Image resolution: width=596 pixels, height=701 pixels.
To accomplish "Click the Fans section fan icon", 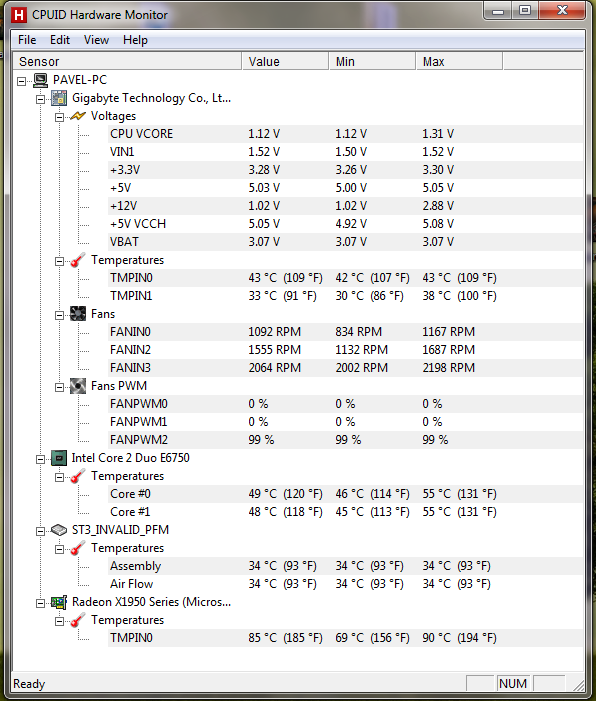I will (x=78, y=314).
